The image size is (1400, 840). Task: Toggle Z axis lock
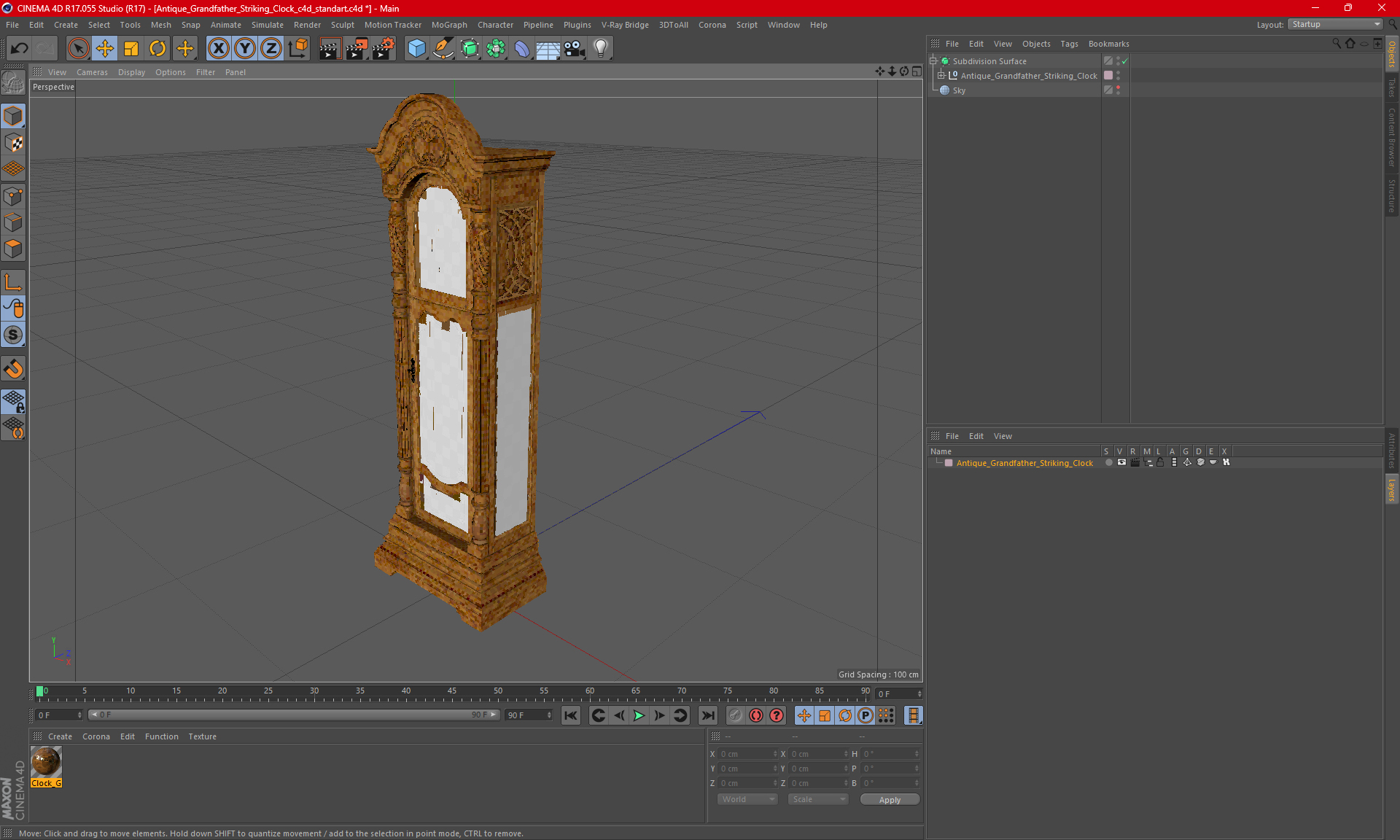point(271,49)
